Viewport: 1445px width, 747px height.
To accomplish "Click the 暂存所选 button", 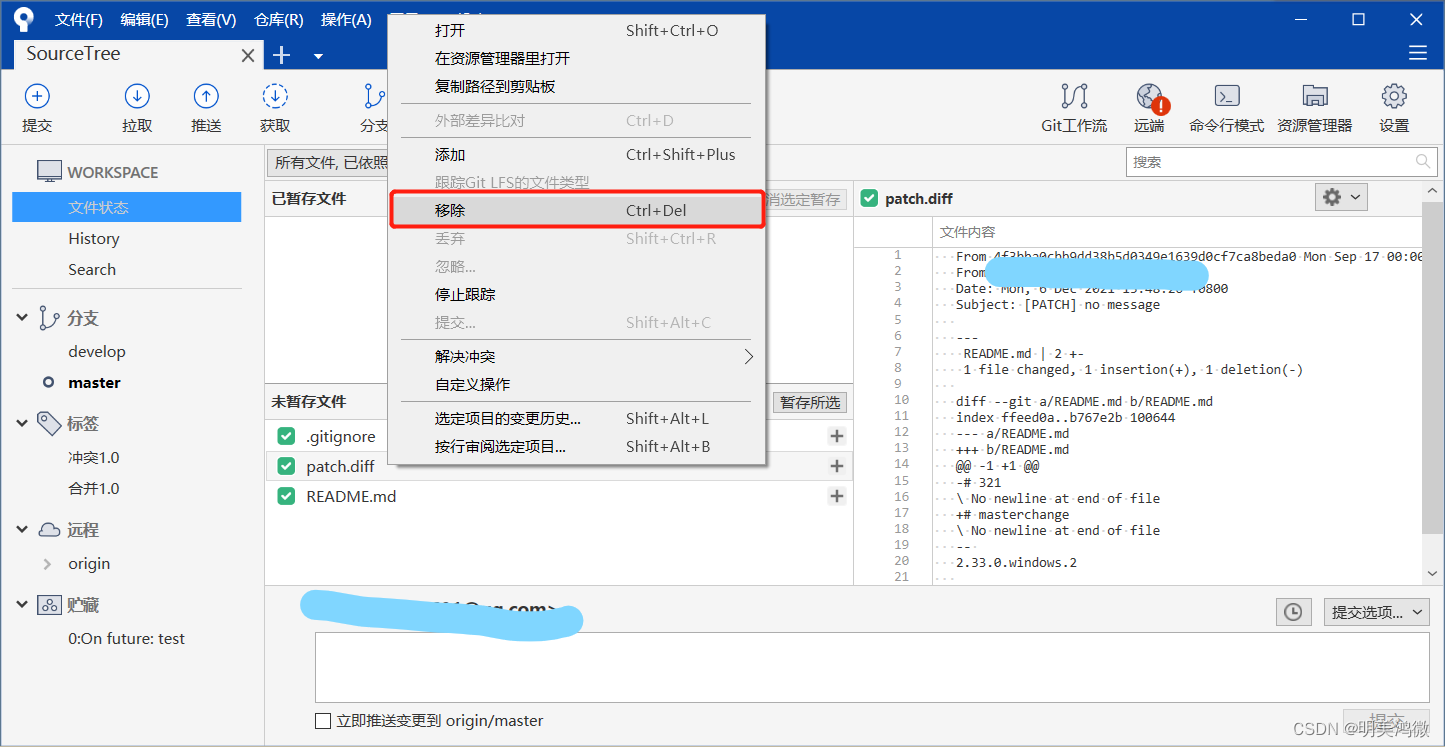I will tap(810, 402).
